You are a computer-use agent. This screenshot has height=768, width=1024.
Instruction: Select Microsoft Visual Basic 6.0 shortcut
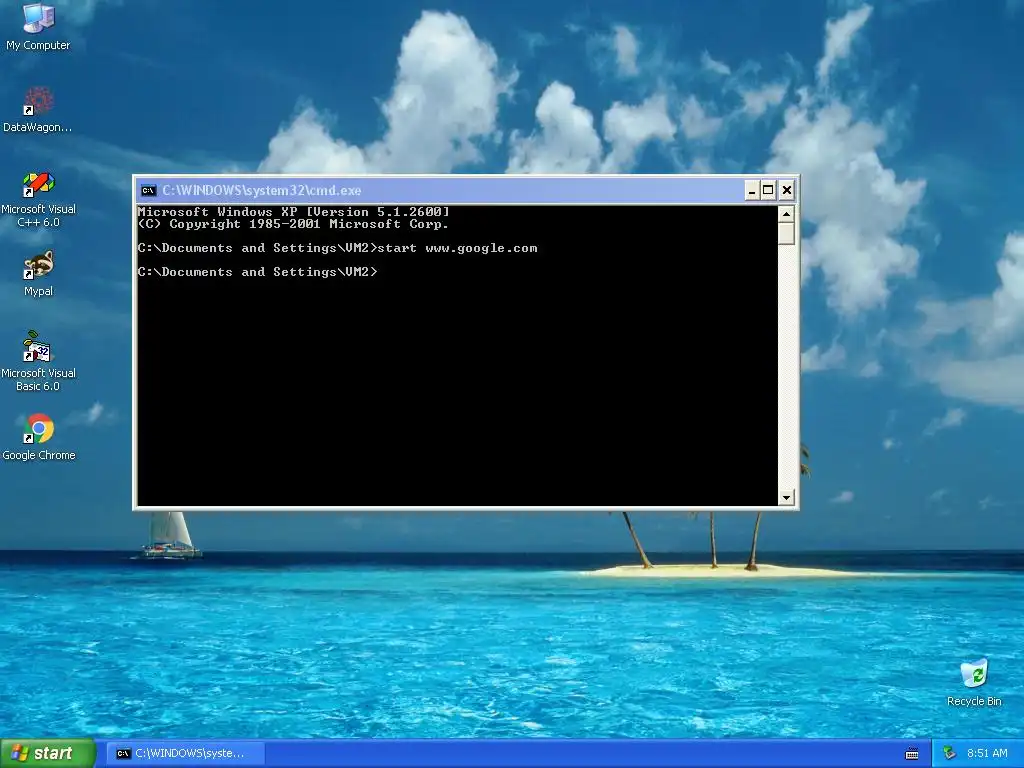tap(38, 361)
